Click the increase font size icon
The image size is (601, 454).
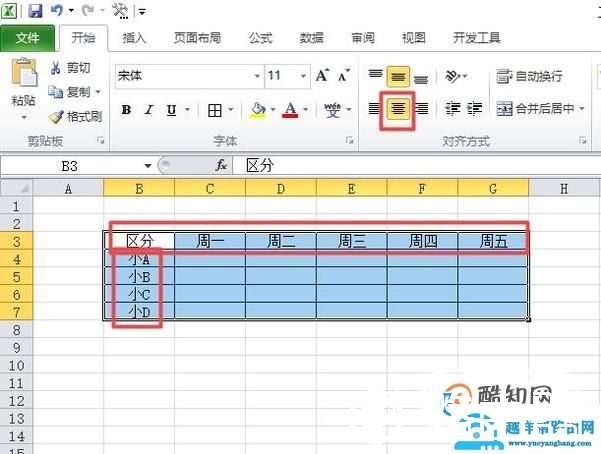coord(322,75)
